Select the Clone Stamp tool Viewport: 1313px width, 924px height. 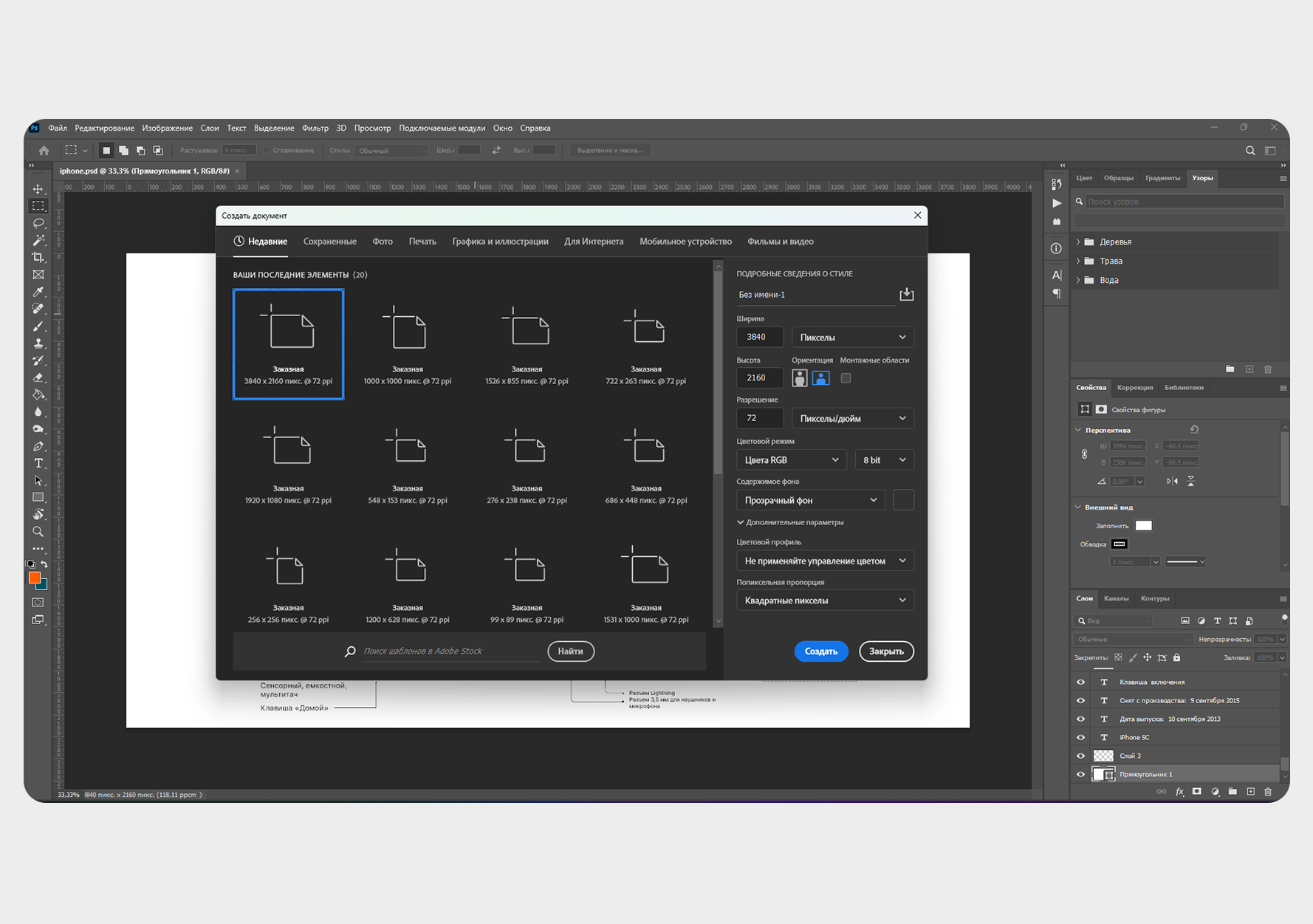(x=38, y=343)
